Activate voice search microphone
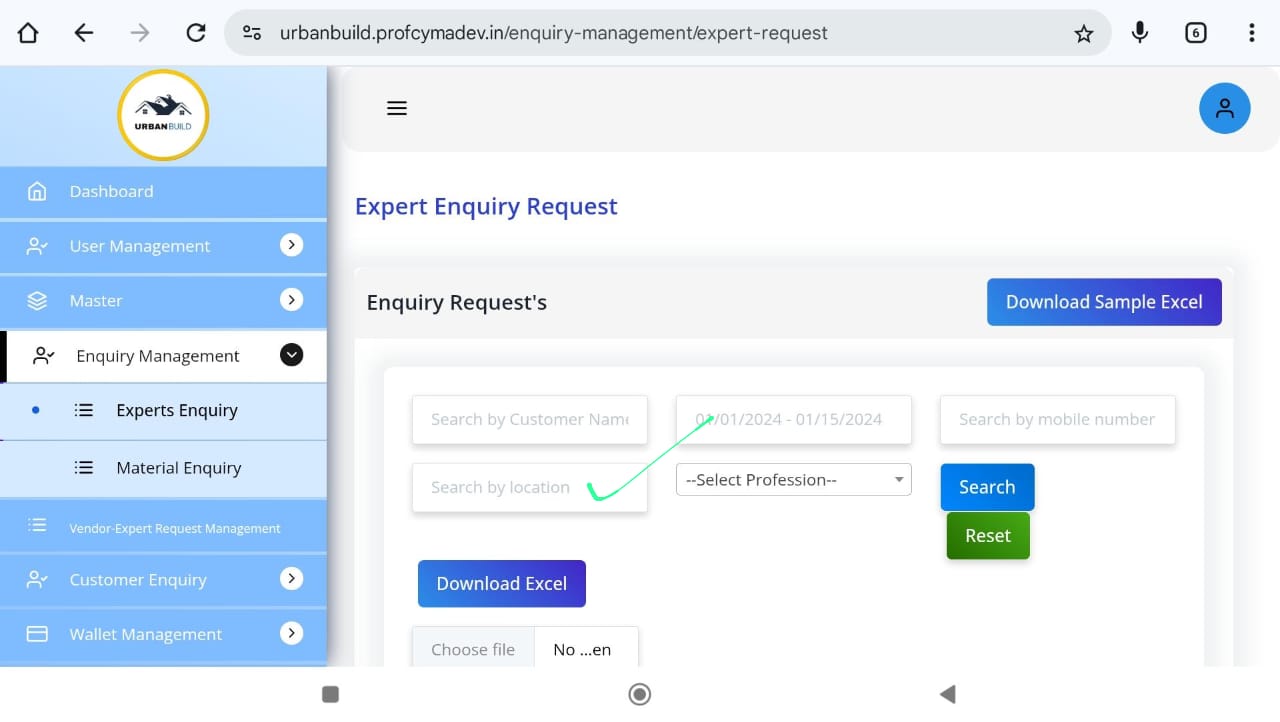The width and height of the screenshot is (1280, 722). [x=1139, y=33]
